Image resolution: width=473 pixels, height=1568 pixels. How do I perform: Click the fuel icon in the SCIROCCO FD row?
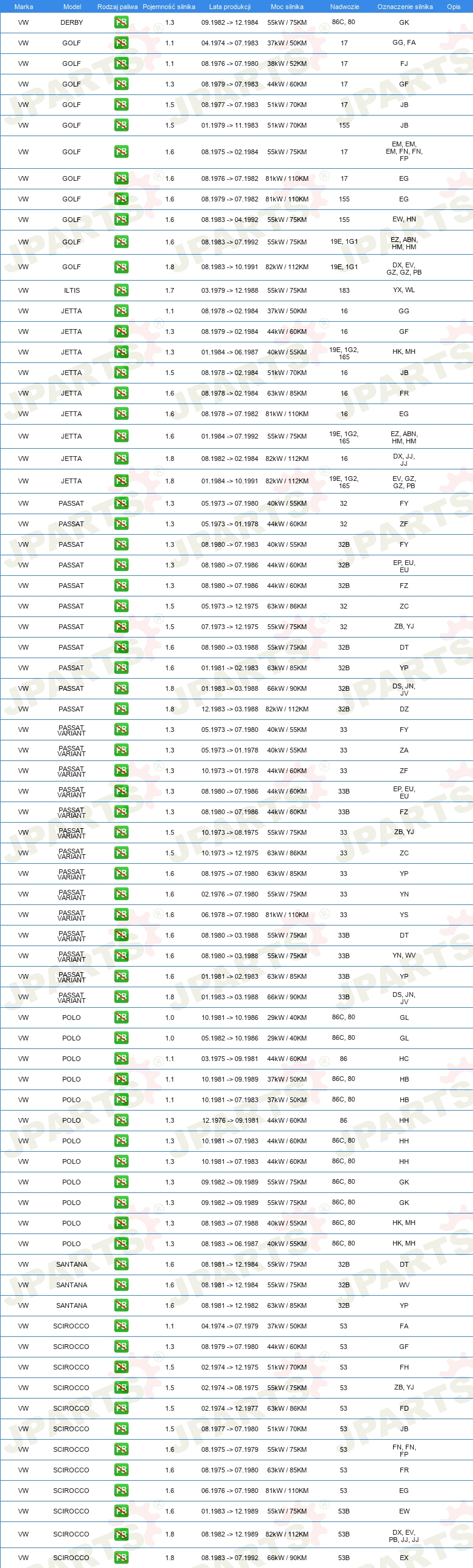coord(121,1408)
